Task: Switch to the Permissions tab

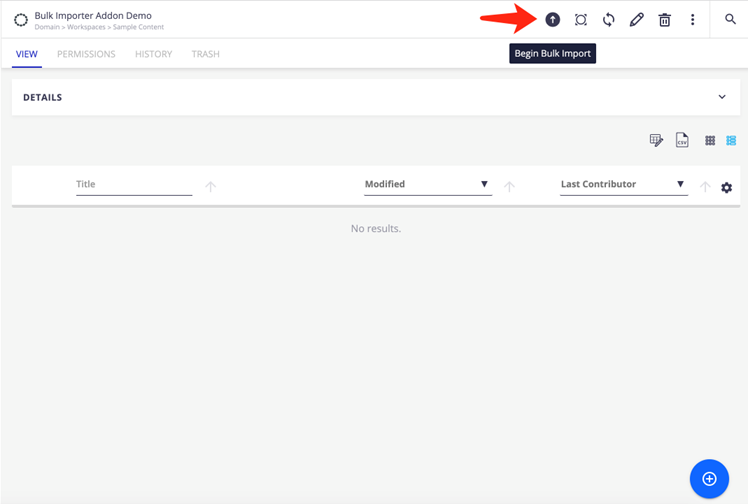Action: pos(86,54)
